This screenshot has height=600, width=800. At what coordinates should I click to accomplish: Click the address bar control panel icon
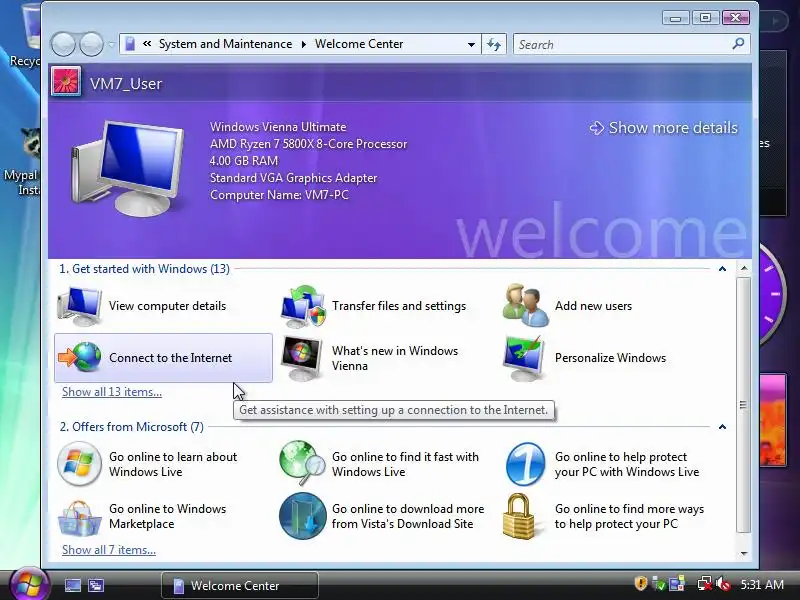(130, 44)
